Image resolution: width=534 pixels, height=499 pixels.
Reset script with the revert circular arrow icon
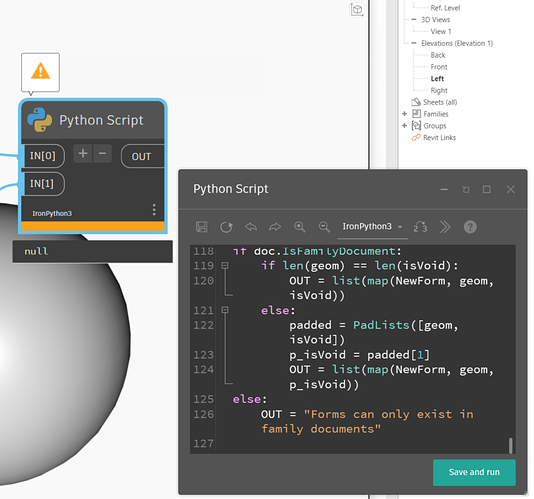tap(226, 227)
